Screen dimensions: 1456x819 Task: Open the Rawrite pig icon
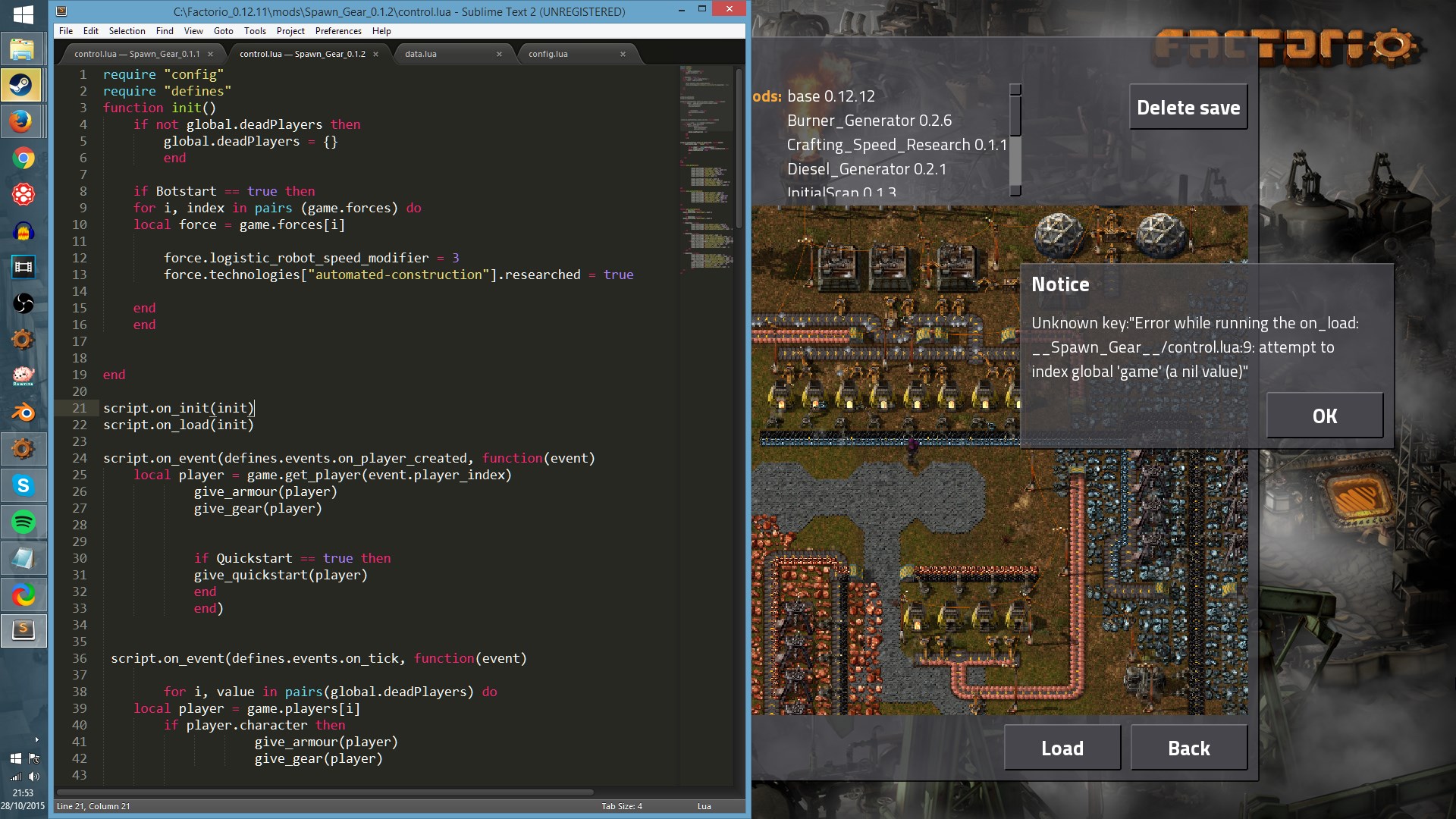click(x=23, y=376)
